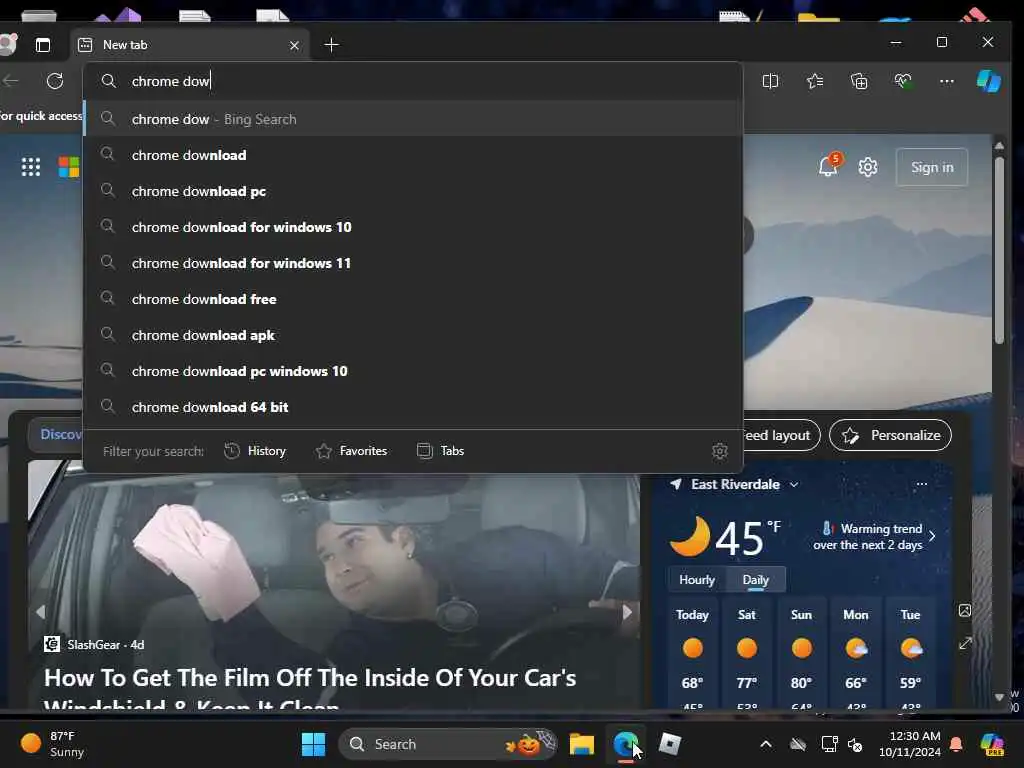Pick 'chrome download pc windows 10'
Image resolution: width=1024 pixels, height=768 pixels.
point(413,370)
